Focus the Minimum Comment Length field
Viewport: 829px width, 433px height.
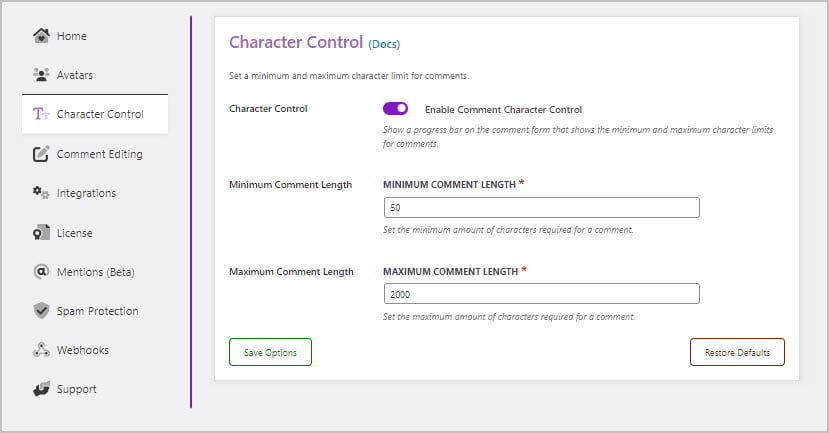[x=541, y=207]
